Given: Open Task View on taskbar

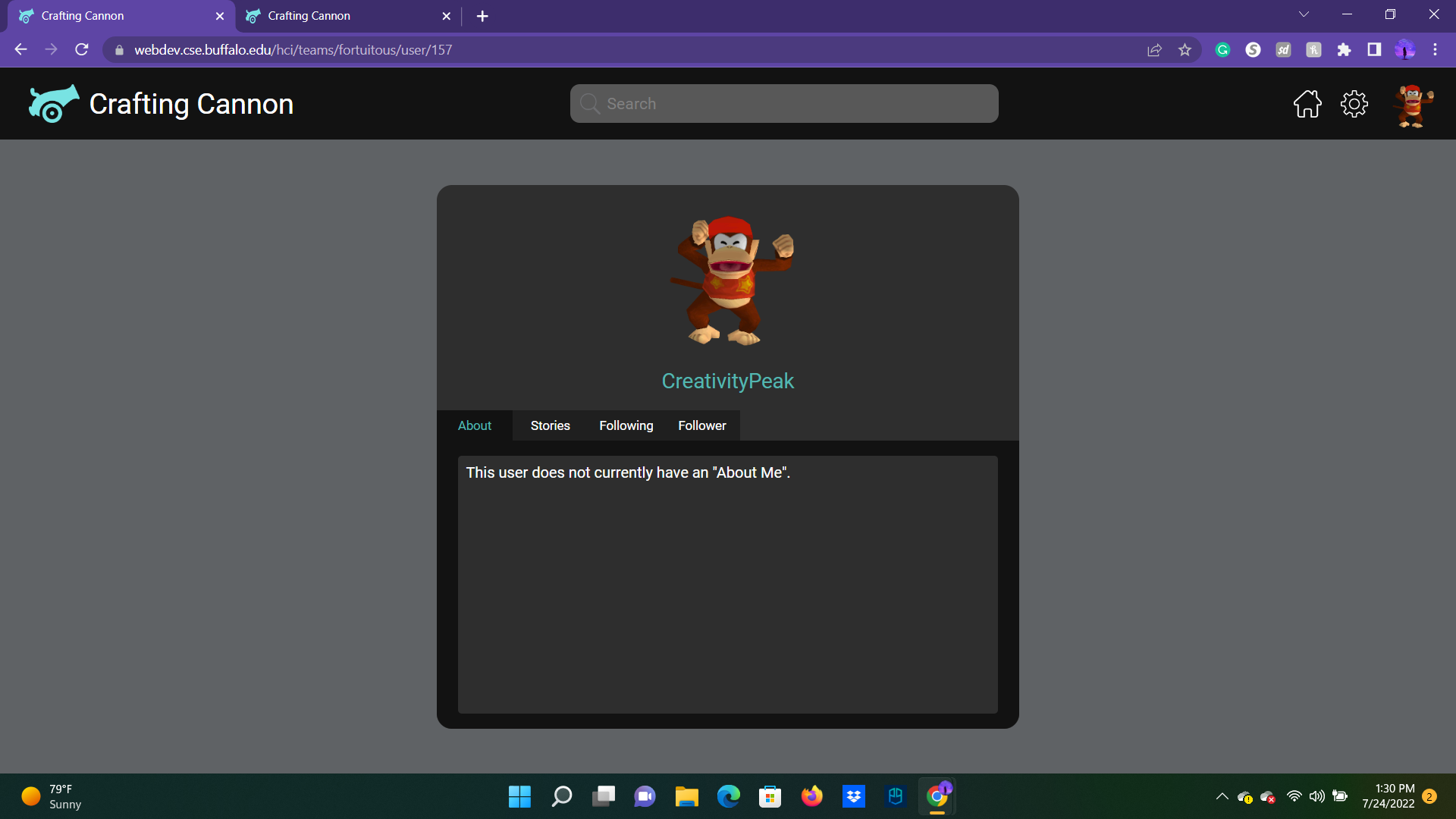Looking at the screenshot, I should pos(604,796).
